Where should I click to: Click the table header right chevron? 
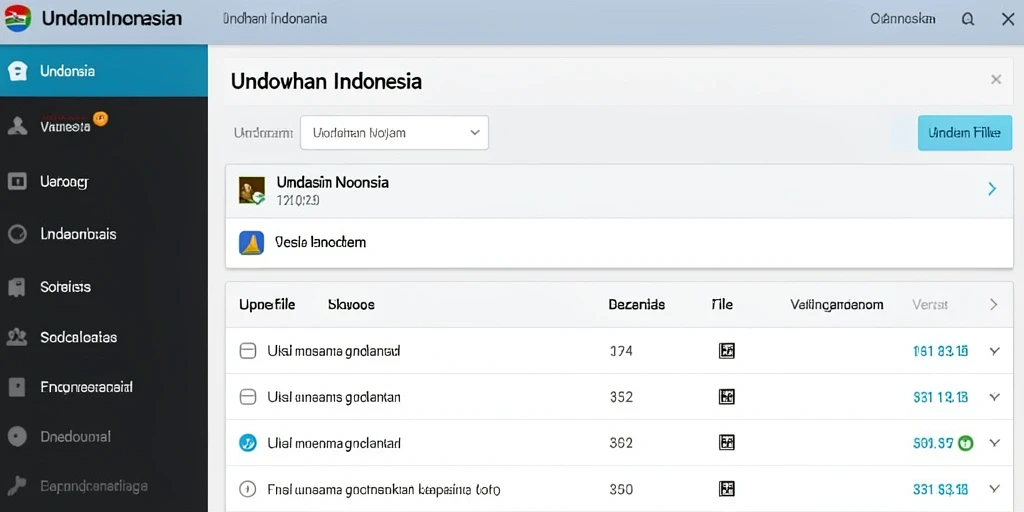tap(993, 304)
